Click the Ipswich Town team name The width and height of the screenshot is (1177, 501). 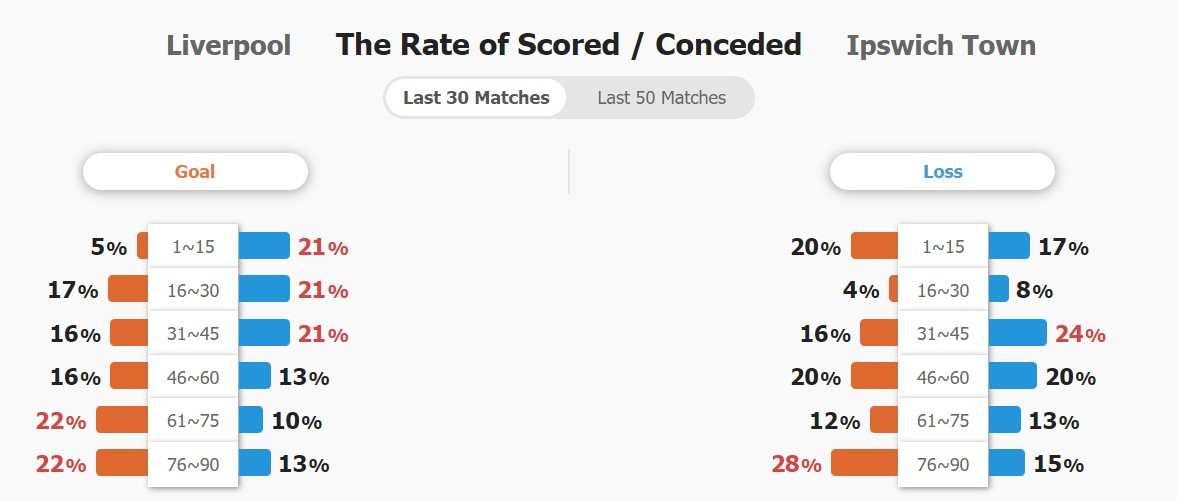tap(941, 45)
